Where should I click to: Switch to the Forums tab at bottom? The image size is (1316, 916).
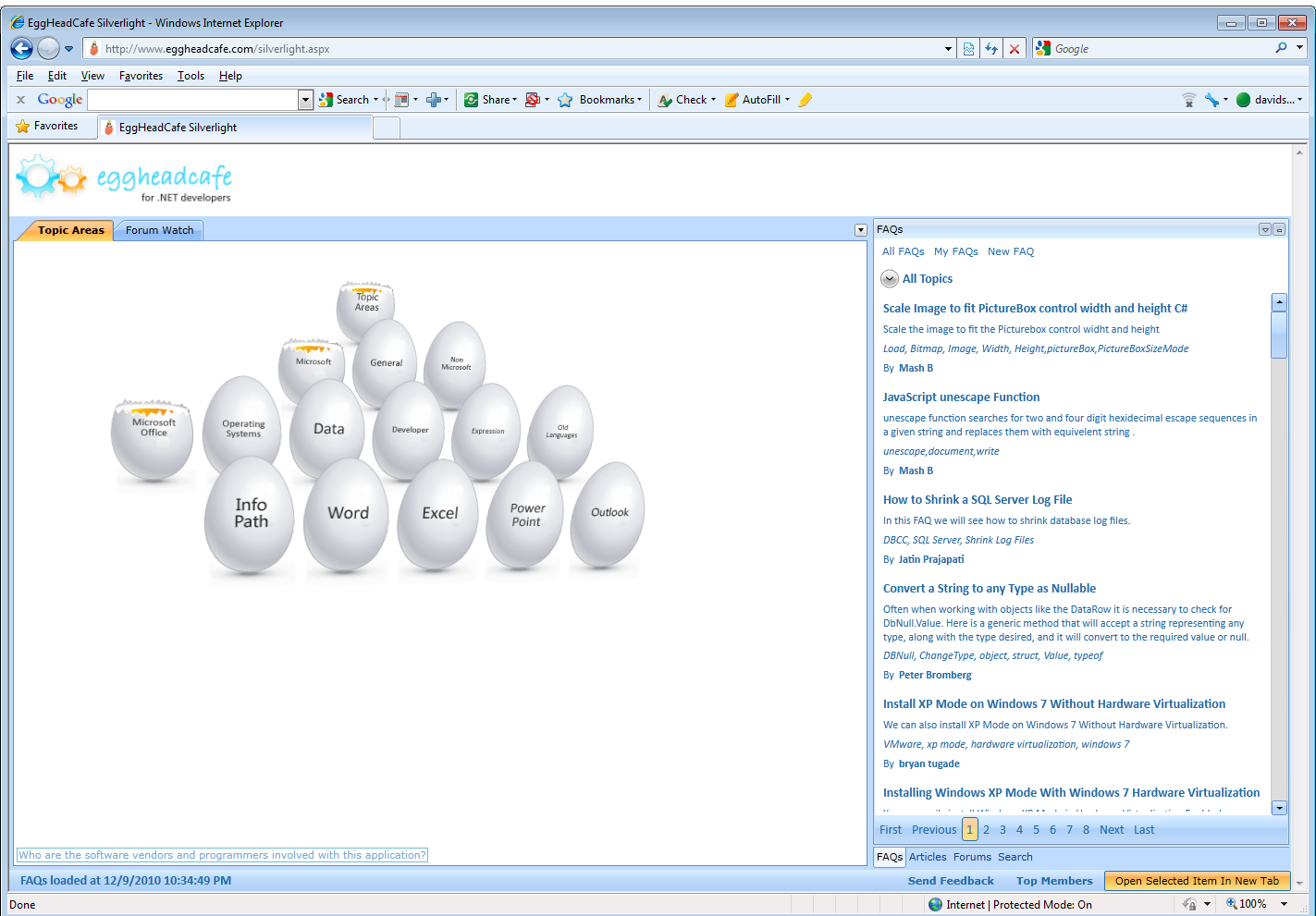(972, 857)
